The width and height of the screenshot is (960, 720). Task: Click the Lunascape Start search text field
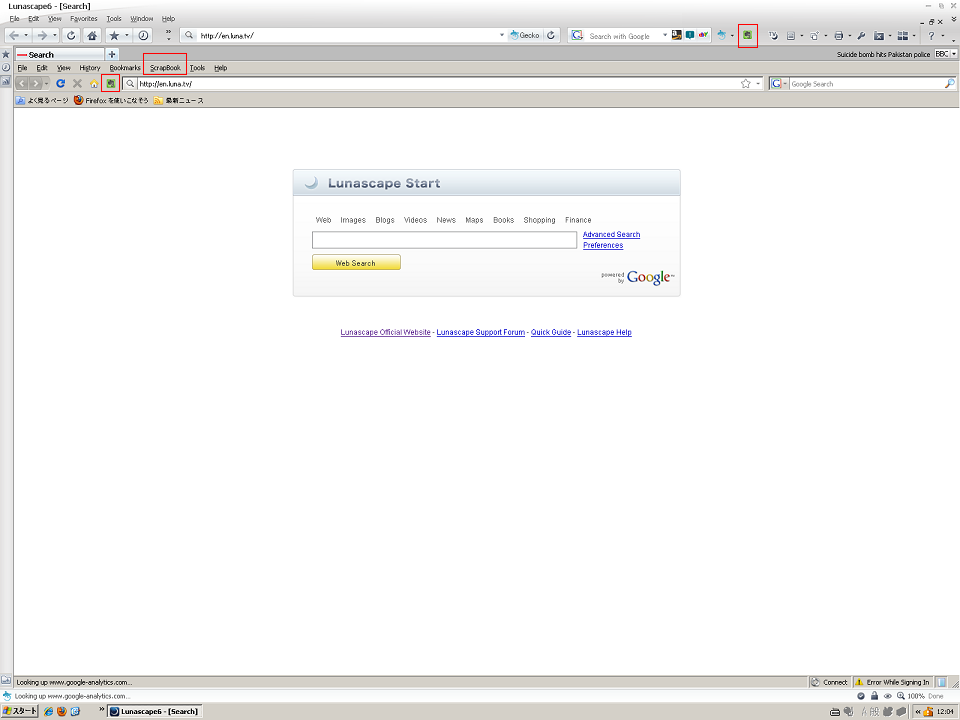[444, 240]
